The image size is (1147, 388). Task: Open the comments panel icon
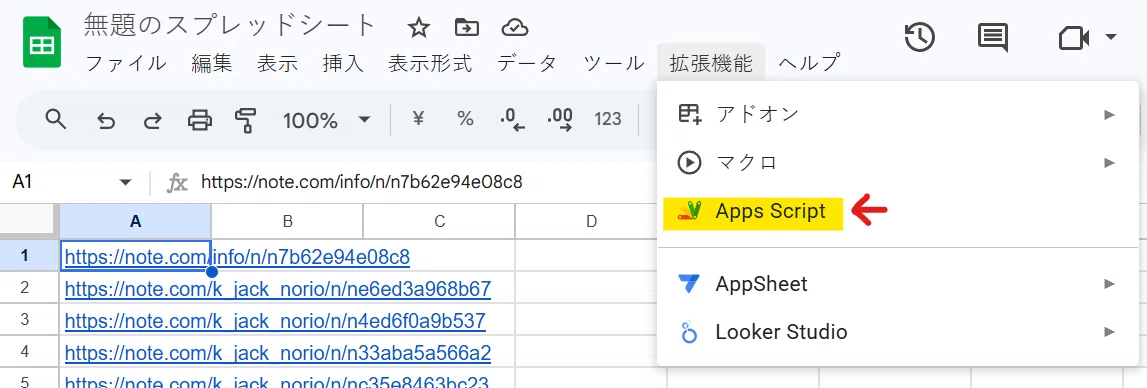pos(993,37)
